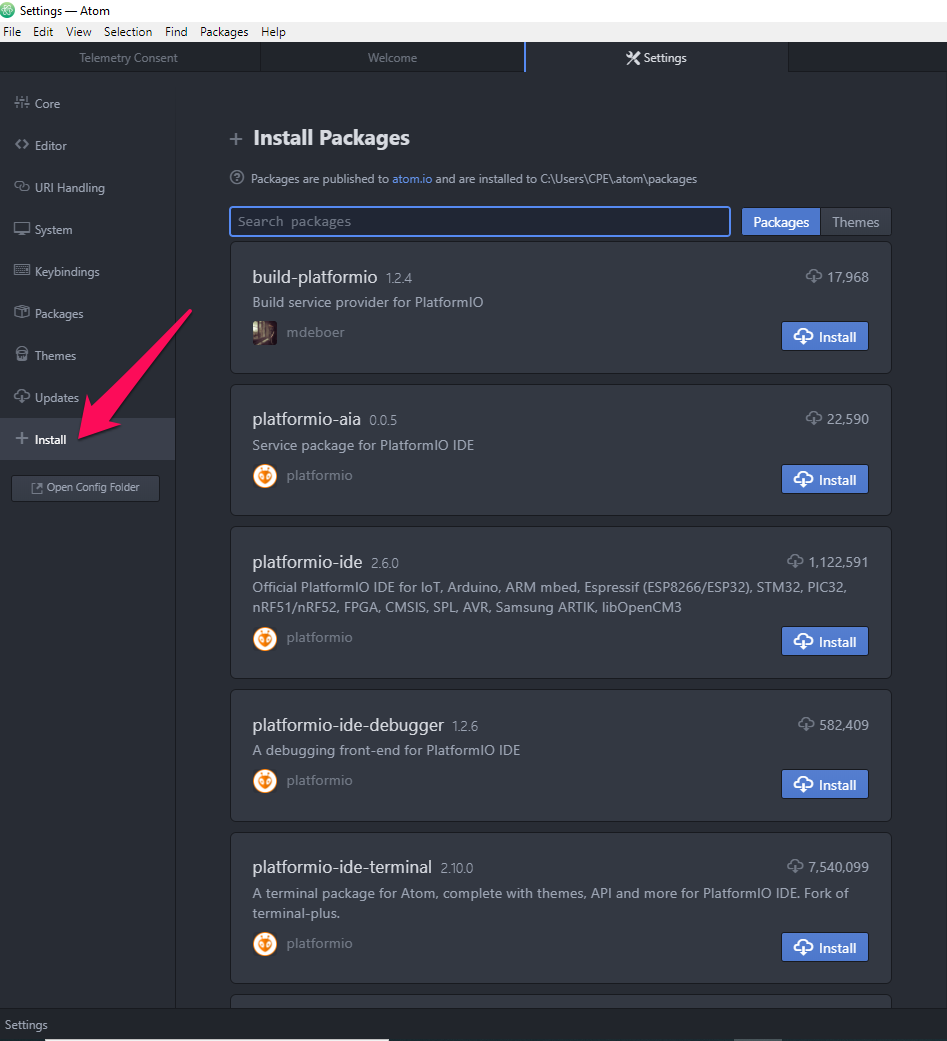
Task: Open the Help menu
Action: click(273, 32)
